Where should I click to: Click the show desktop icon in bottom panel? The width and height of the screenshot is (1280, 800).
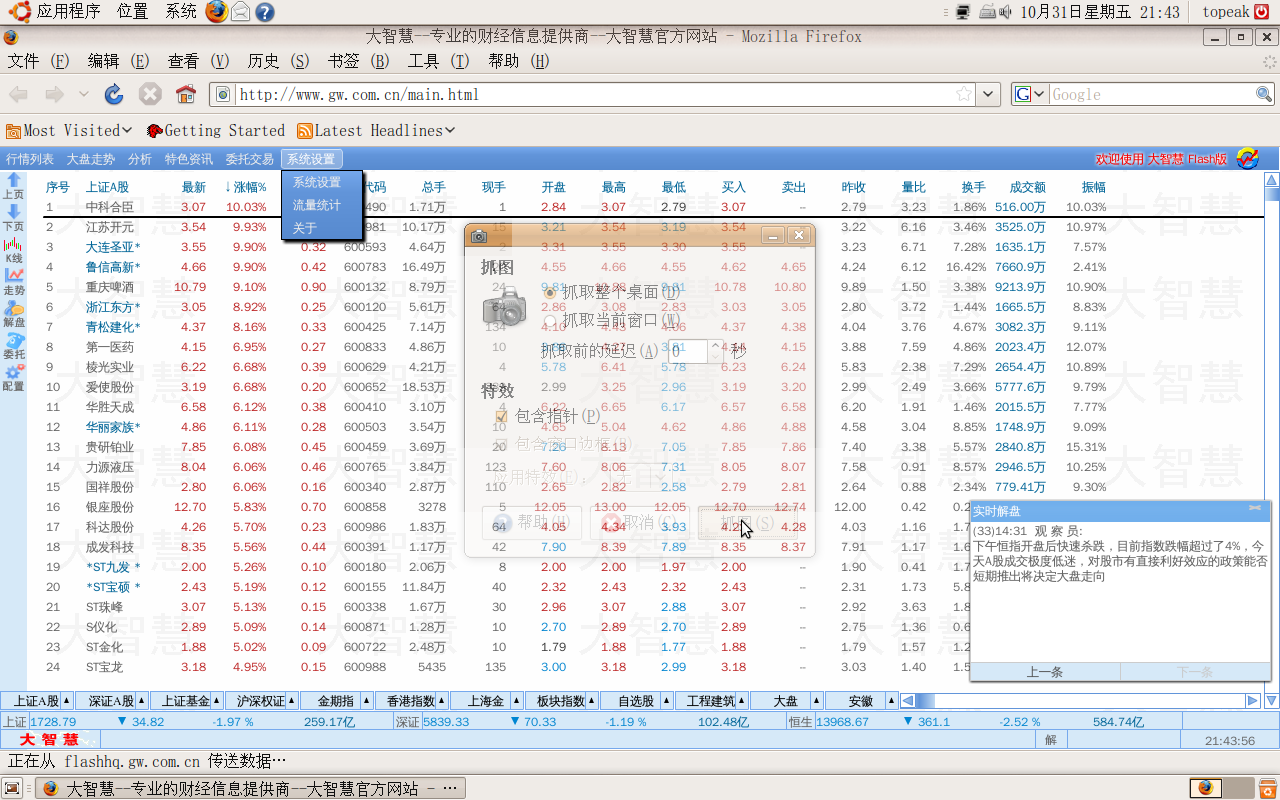(x=13, y=788)
